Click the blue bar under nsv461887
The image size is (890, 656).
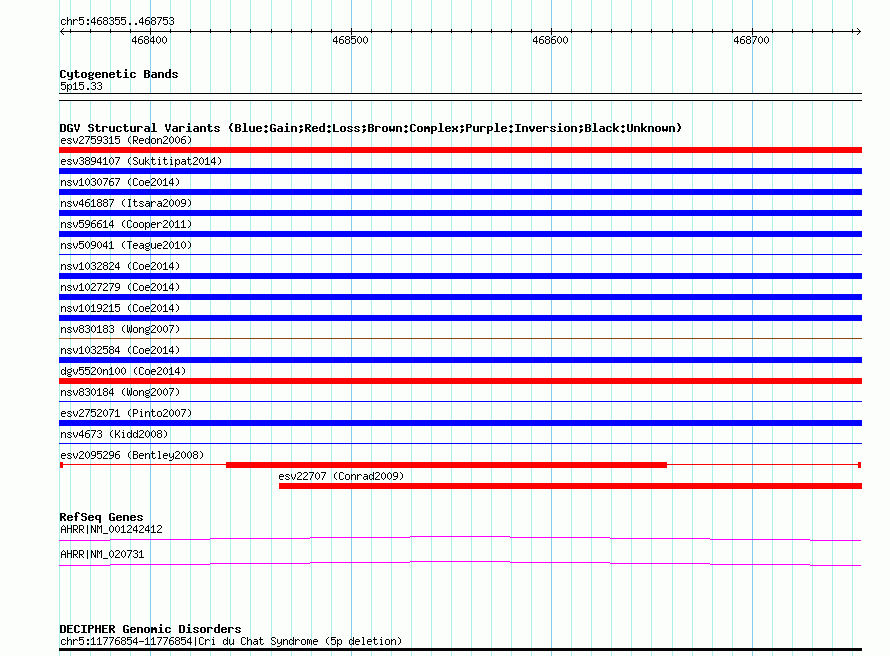(x=460, y=213)
